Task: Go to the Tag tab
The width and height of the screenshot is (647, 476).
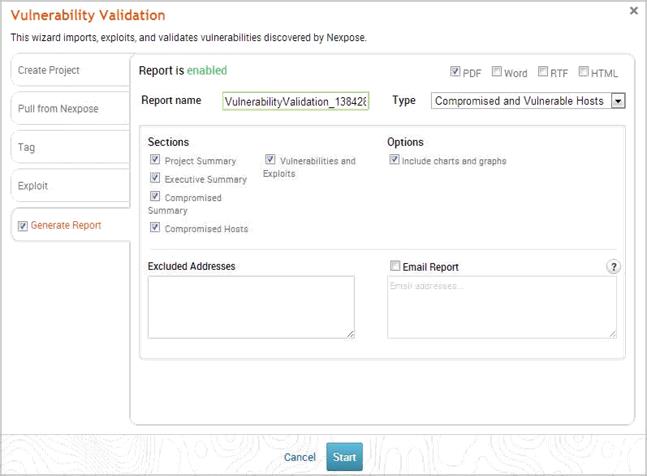Action: coord(70,147)
